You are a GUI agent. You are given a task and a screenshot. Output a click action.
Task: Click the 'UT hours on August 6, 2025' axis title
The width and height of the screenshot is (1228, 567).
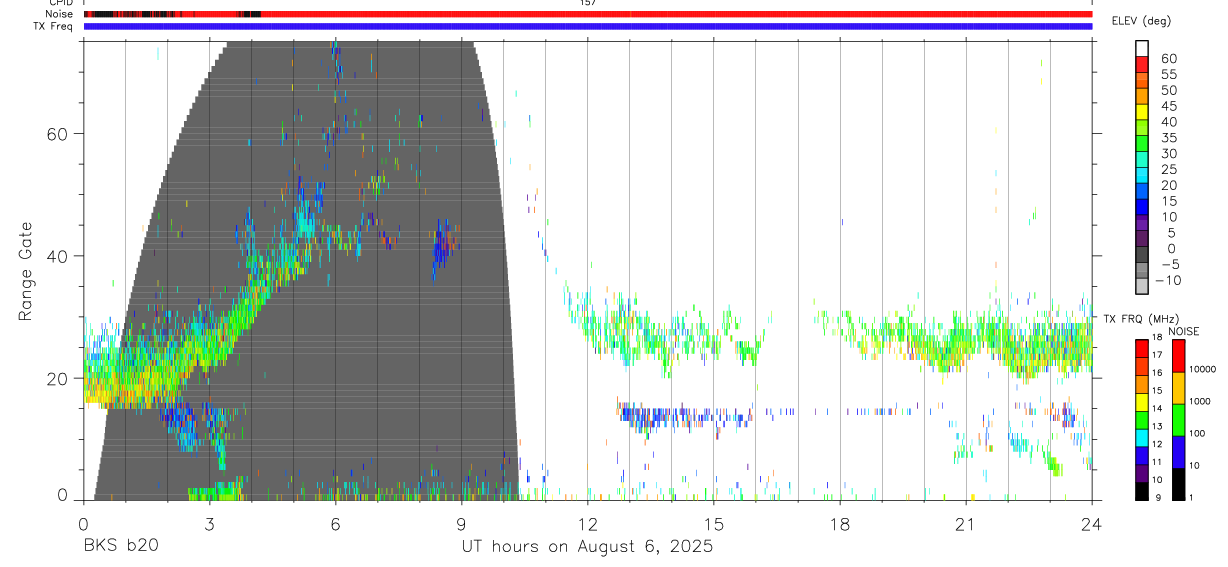587,547
